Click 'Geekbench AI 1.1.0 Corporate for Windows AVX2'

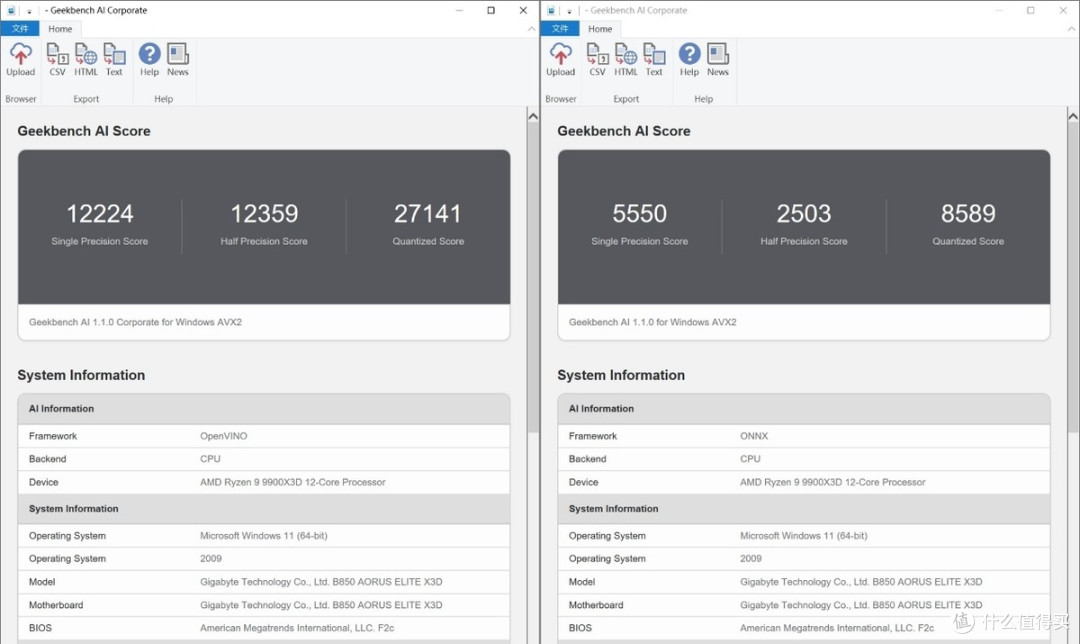[x=136, y=322]
